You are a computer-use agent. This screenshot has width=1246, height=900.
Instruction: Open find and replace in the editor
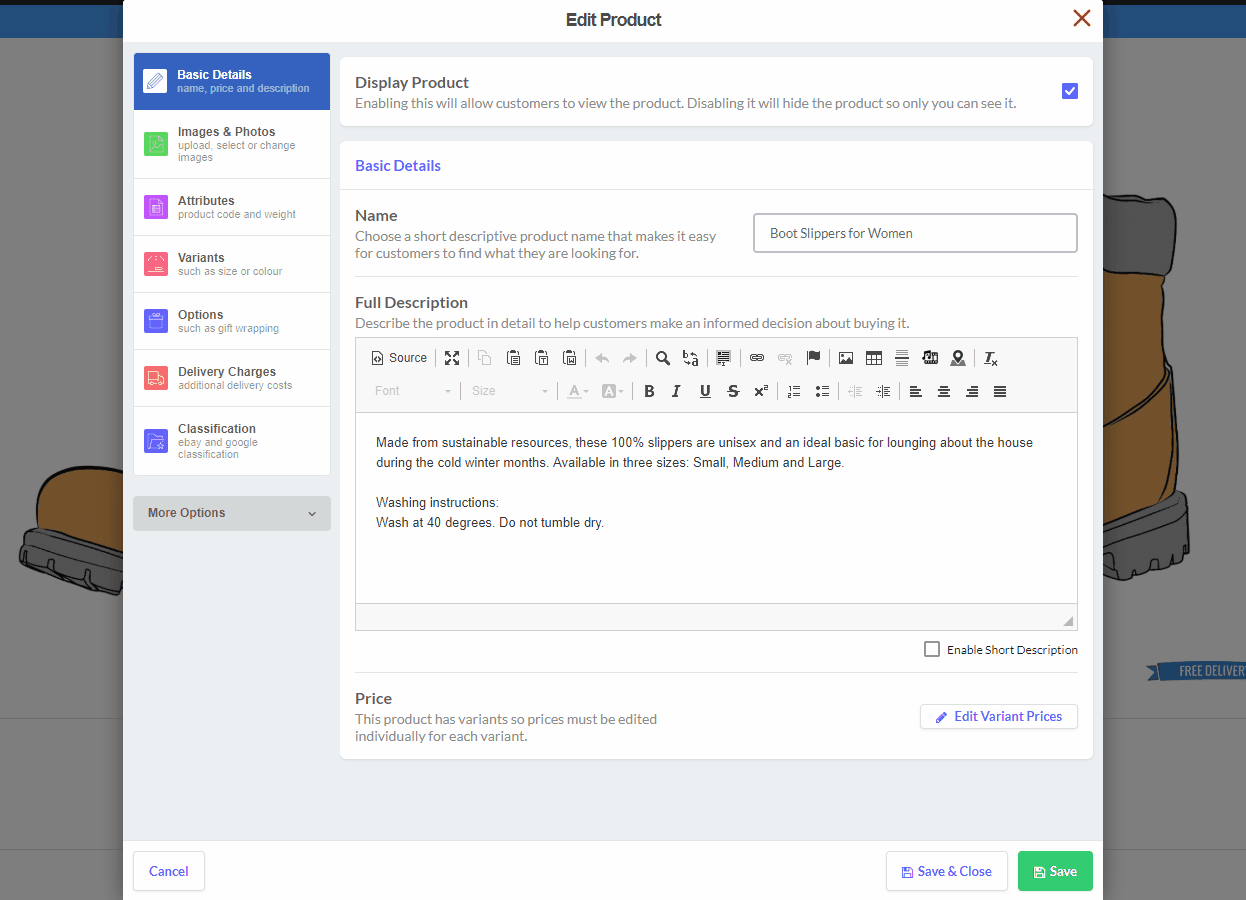[688, 358]
